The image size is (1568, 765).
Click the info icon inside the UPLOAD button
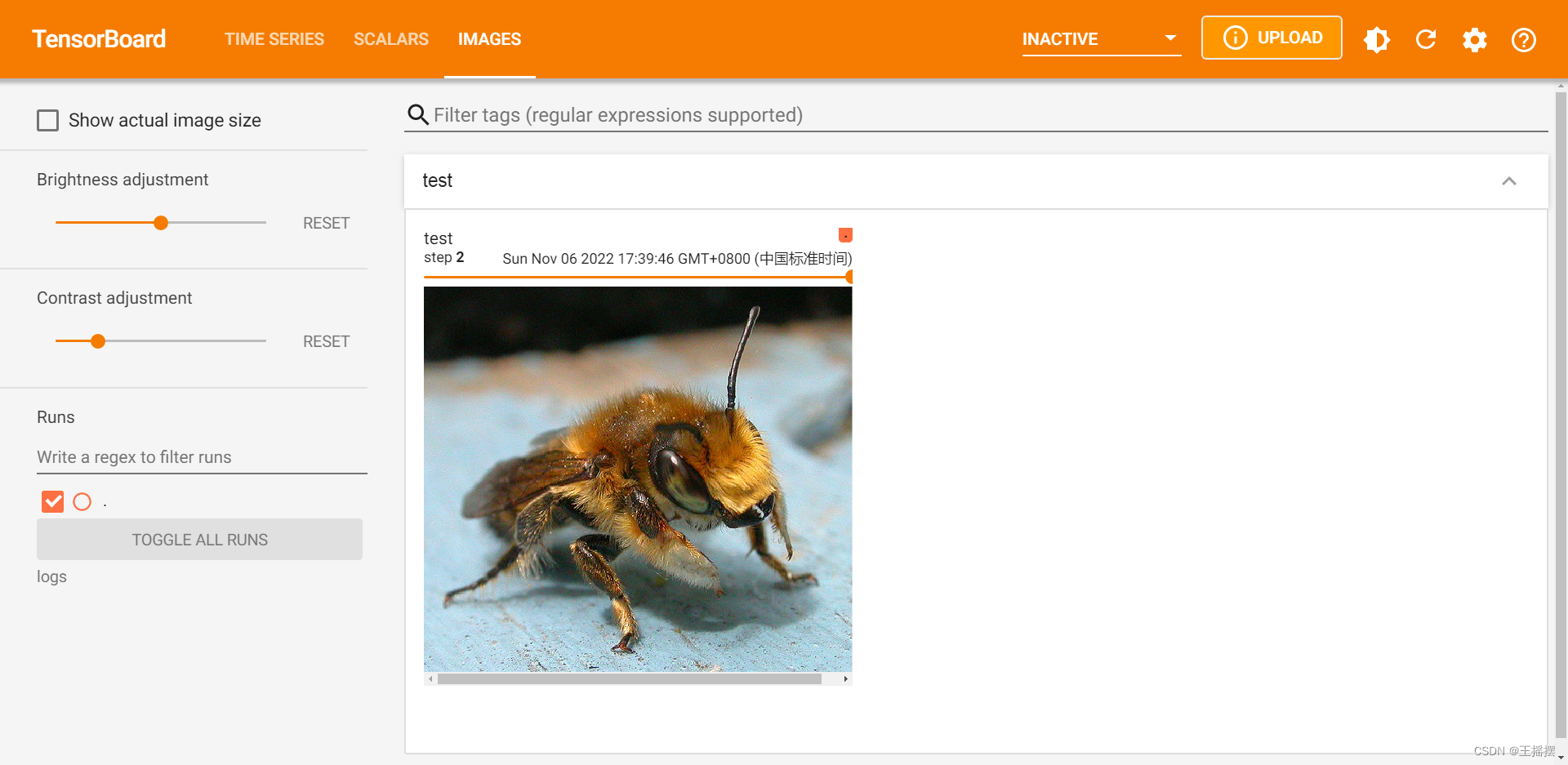tap(1235, 38)
